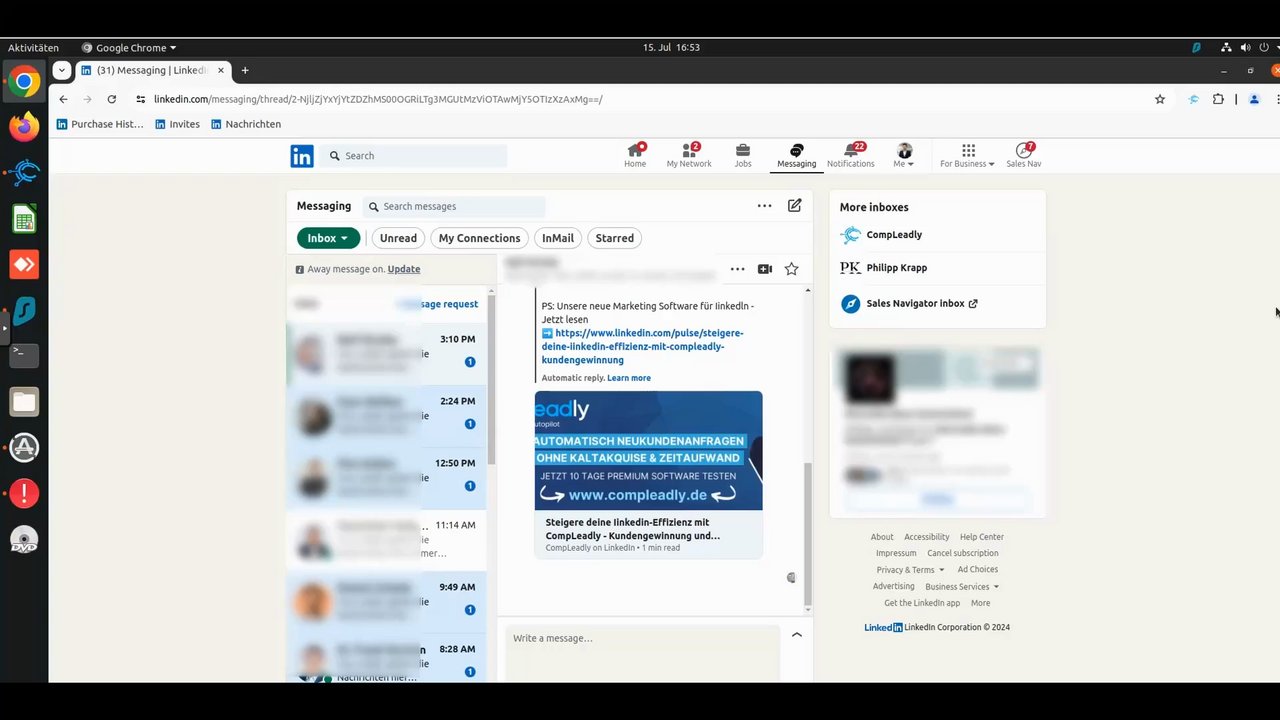Viewport: 1280px width, 720px height.
Task: Open the 11:14 AM conversation
Action: click(x=386, y=540)
